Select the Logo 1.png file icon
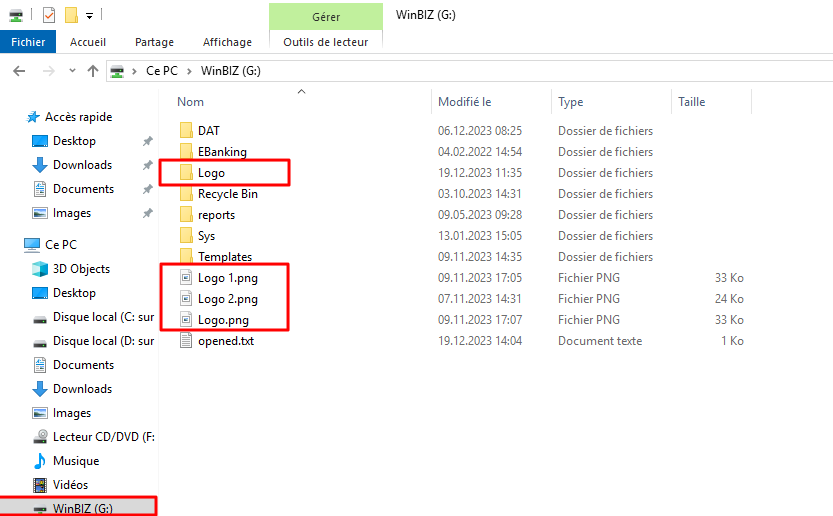The height and width of the screenshot is (516, 833). (186, 277)
